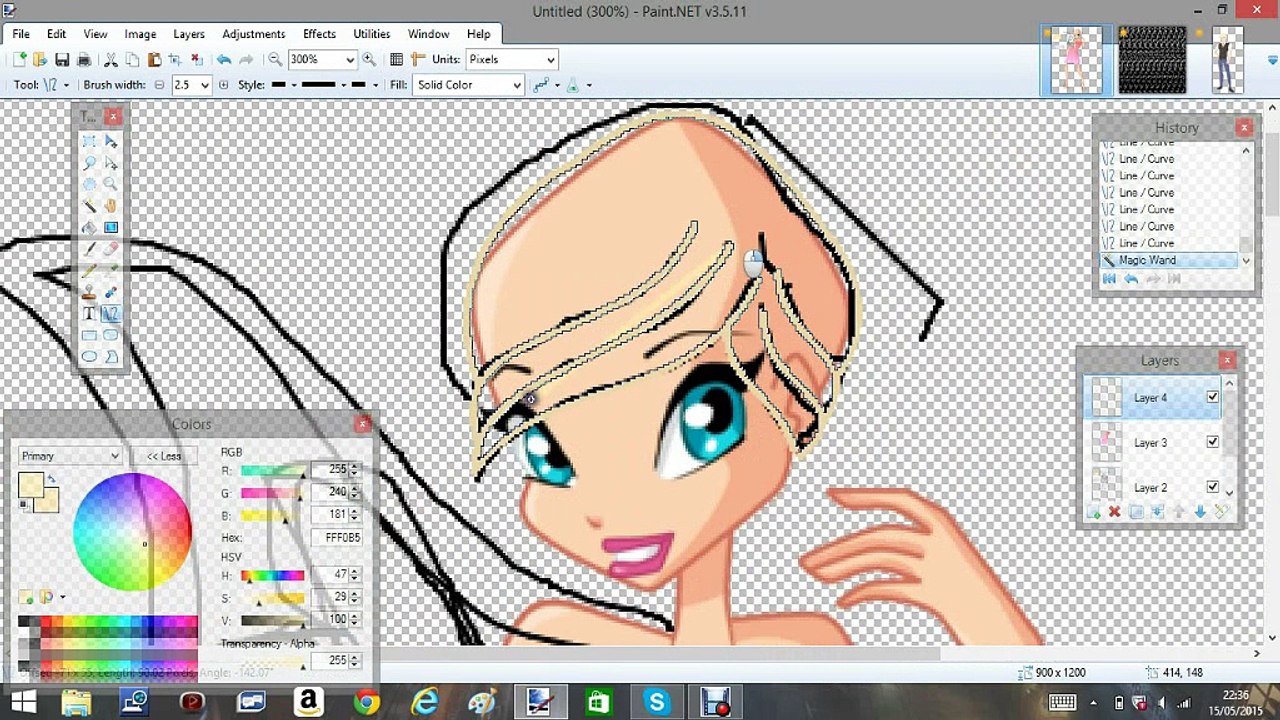This screenshot has height=720, width=1280.
Task: Pick the Move Selection tool
Action: [x=111, y=162]
